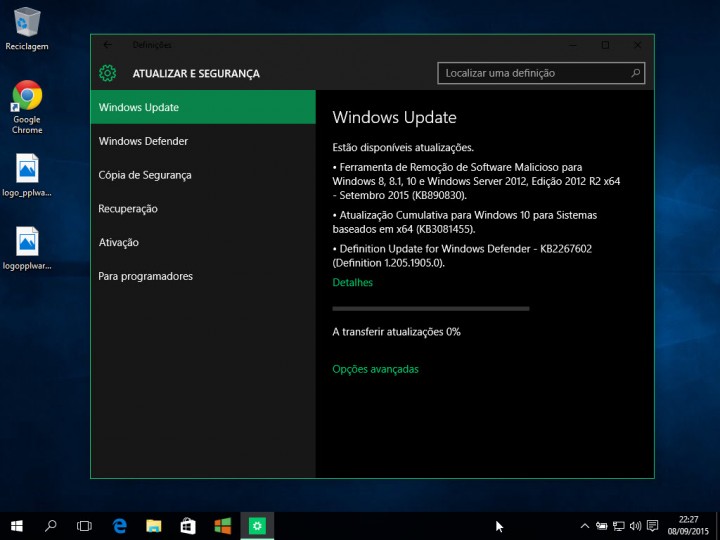Open Task View from the taskbar
Viewport: 720px width, 540px height.
point(84,526)
